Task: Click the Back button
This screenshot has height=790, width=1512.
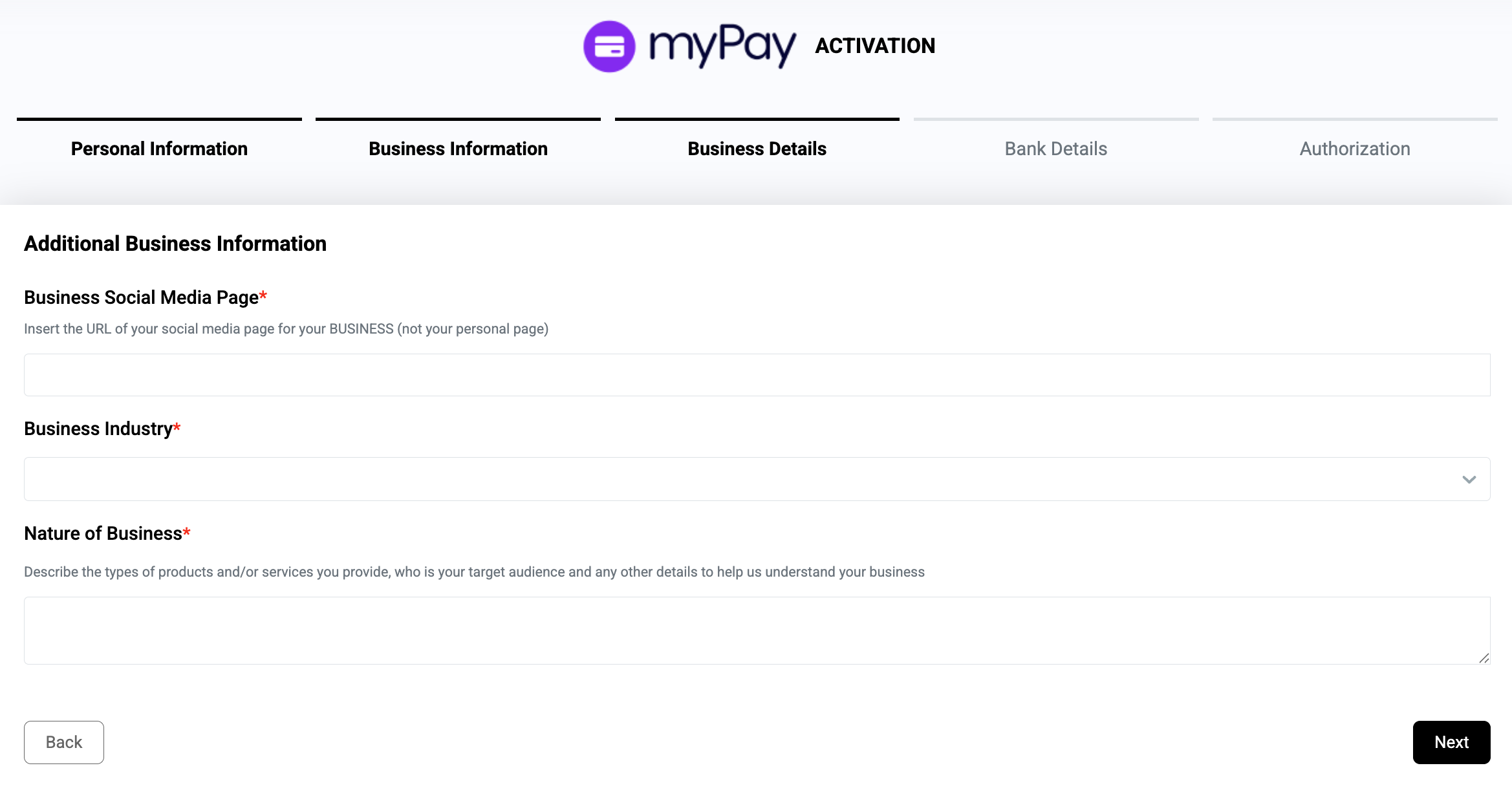Action: pyautogui.click(x=64, y=742)
